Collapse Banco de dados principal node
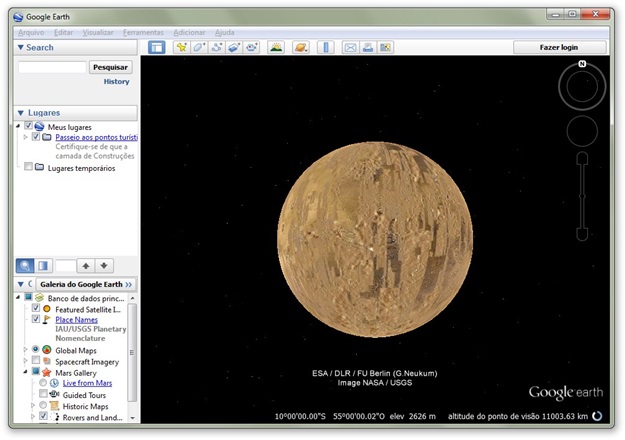This screenshot has width=625, height=440. tap(18, 297)
